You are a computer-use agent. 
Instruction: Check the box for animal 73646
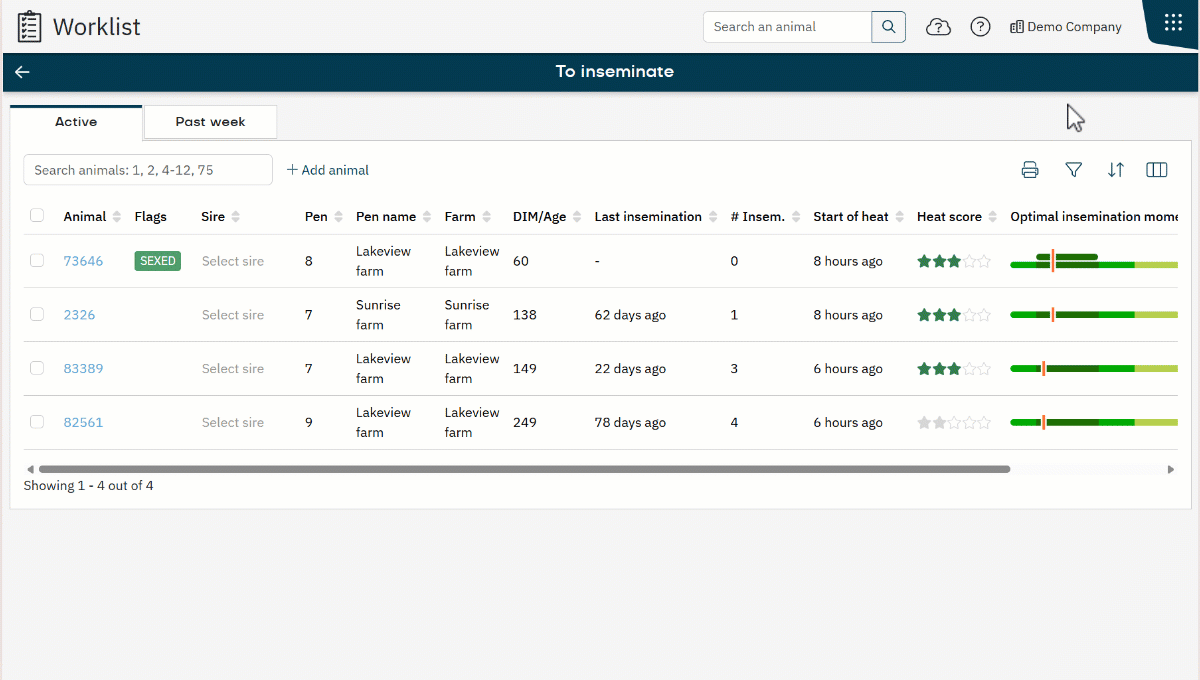point(37,260)
